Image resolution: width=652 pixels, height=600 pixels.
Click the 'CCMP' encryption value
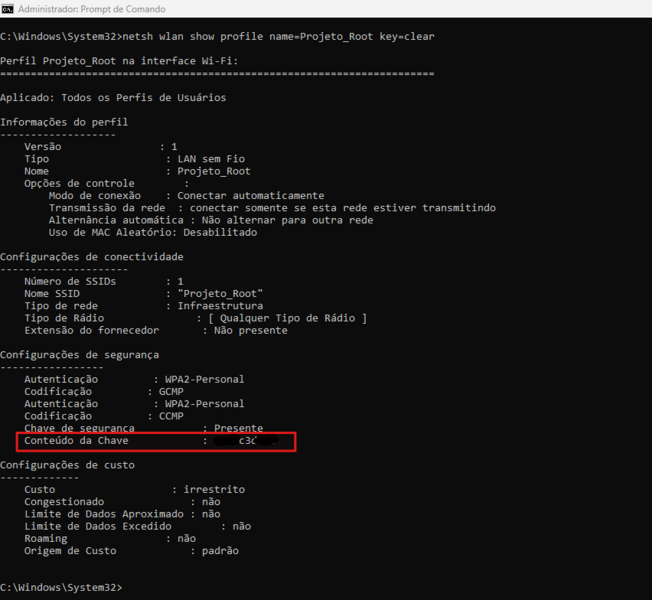(x=171, y=416)
